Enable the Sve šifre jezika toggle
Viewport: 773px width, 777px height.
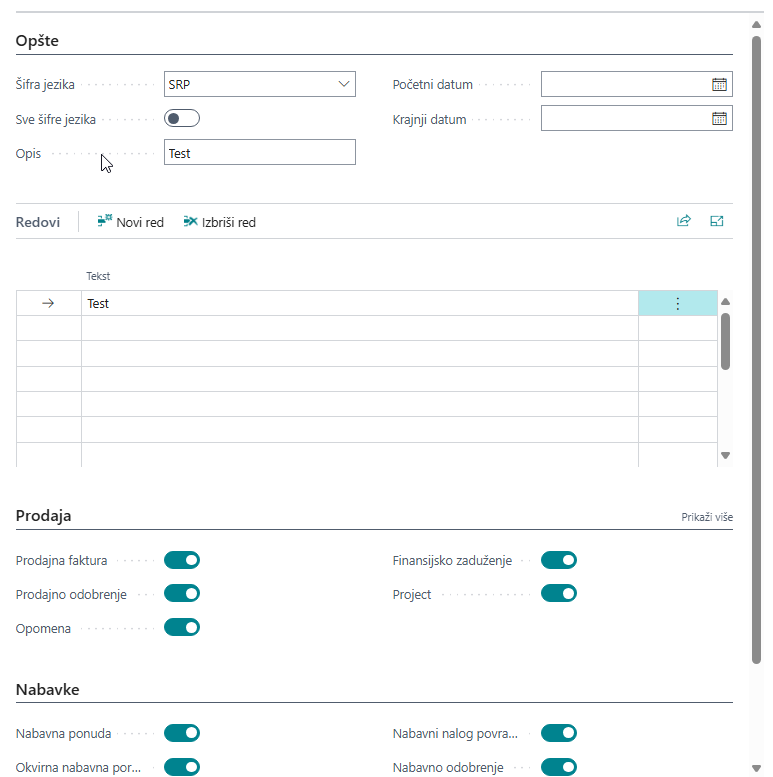click(182, 119)
